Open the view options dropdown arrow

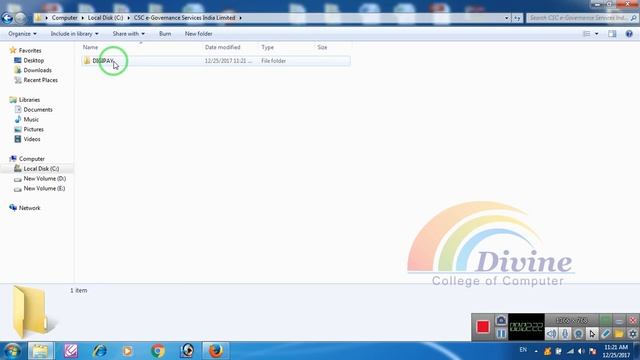597,34
